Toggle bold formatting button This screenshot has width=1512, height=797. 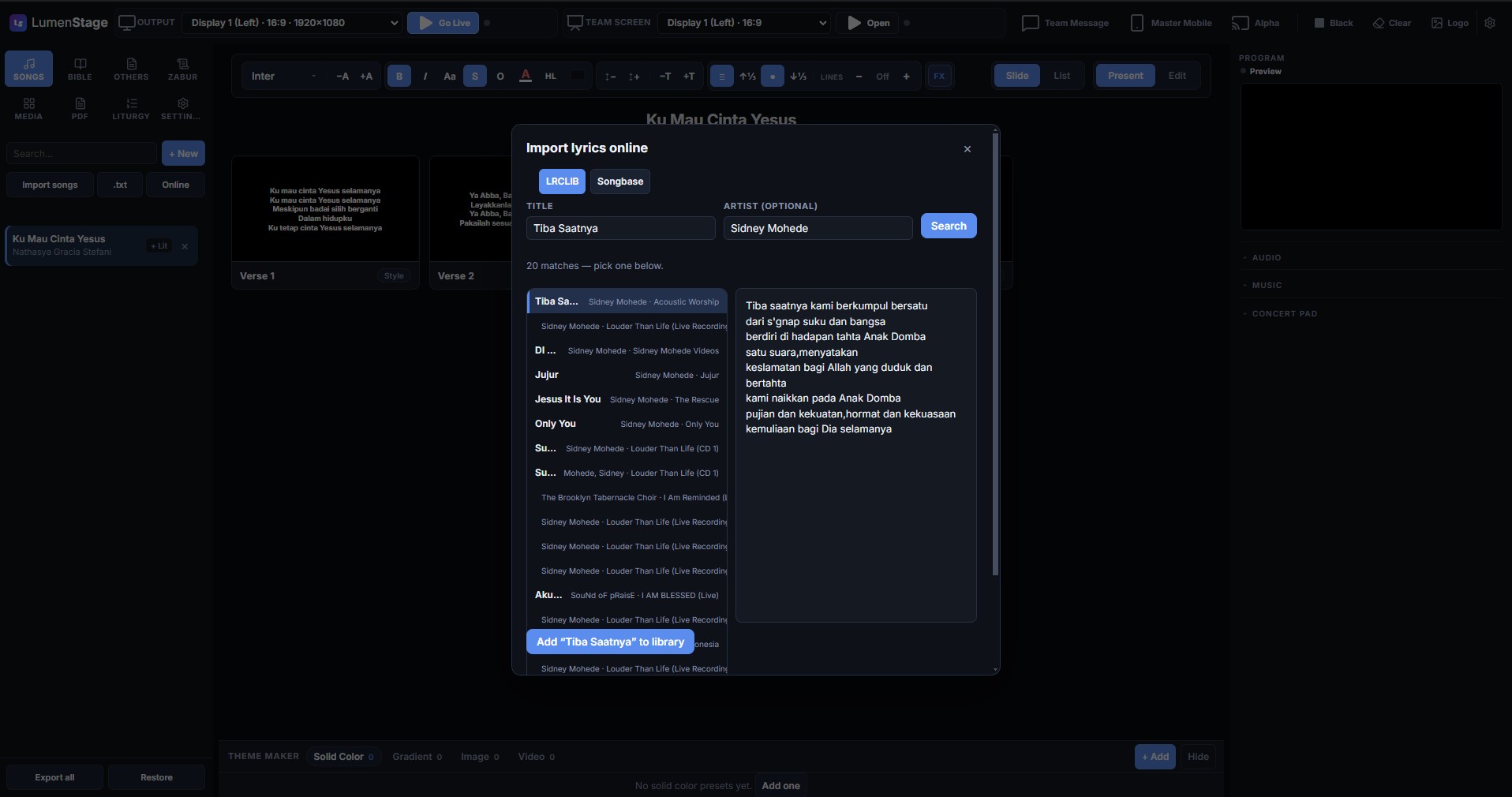point(399,76)
